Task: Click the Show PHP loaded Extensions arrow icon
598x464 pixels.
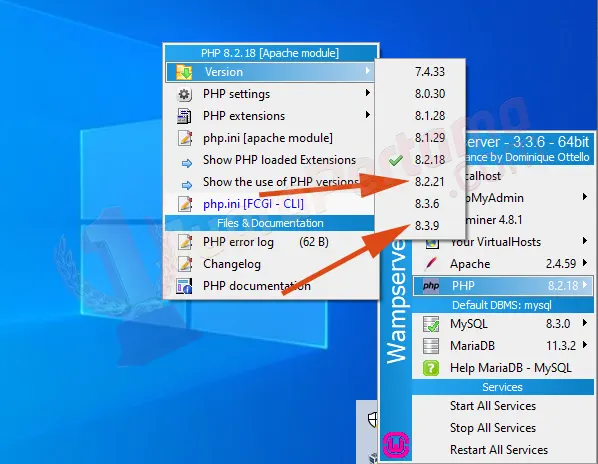Action: [x=186, y=164]
